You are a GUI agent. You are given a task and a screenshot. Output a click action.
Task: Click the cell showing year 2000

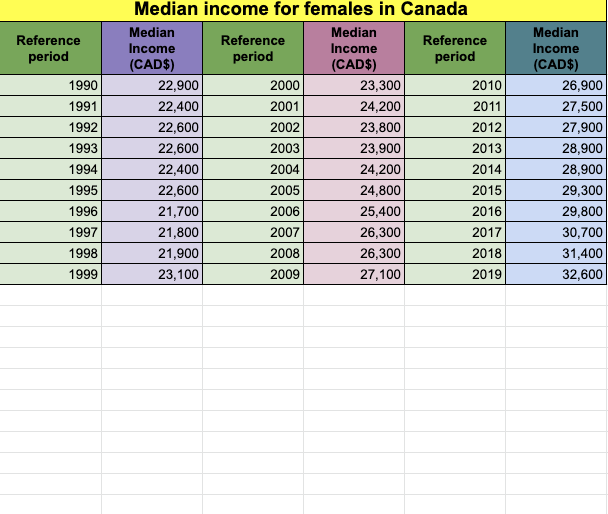tap(253, 85)
